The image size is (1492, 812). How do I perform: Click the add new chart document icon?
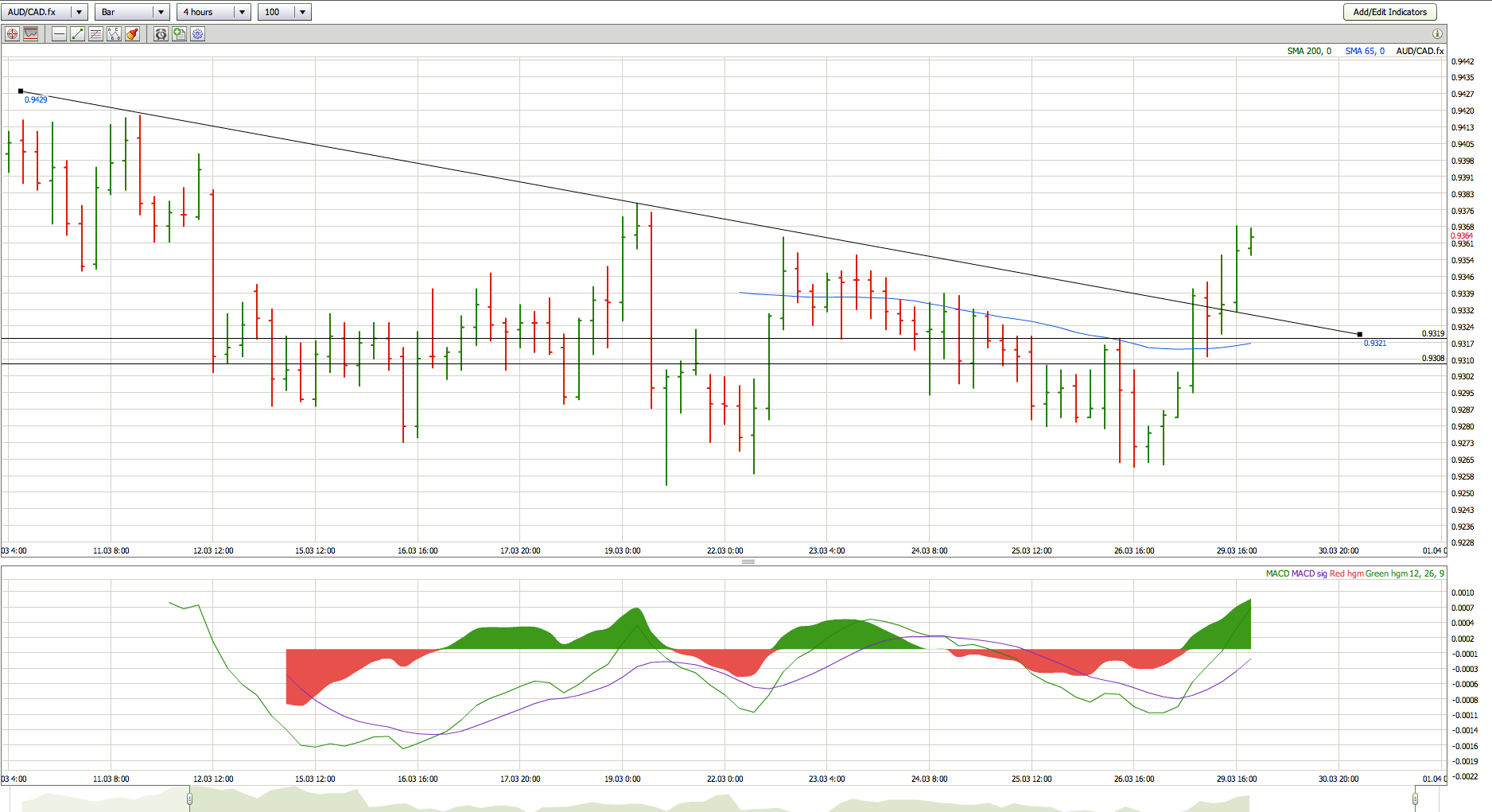(179, 34)
